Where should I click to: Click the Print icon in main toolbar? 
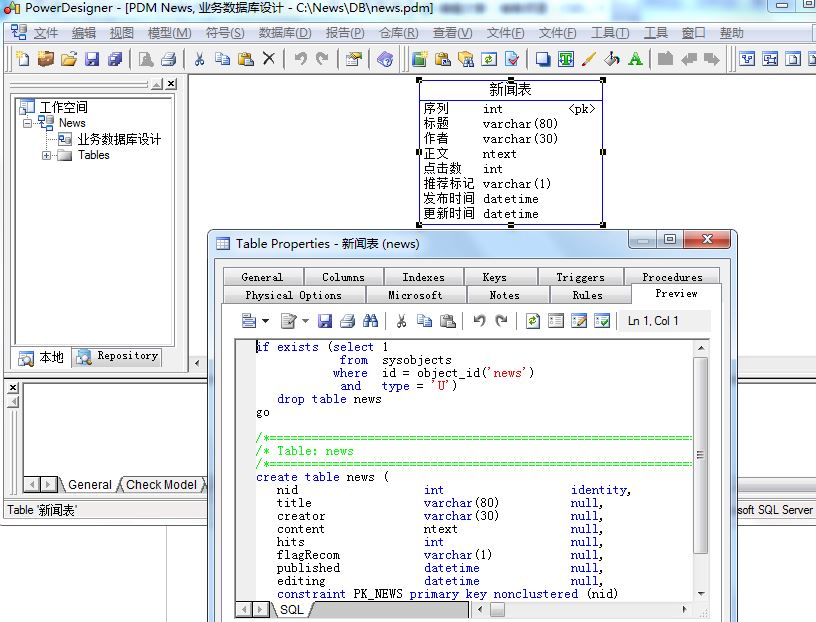tap(169, 59)
